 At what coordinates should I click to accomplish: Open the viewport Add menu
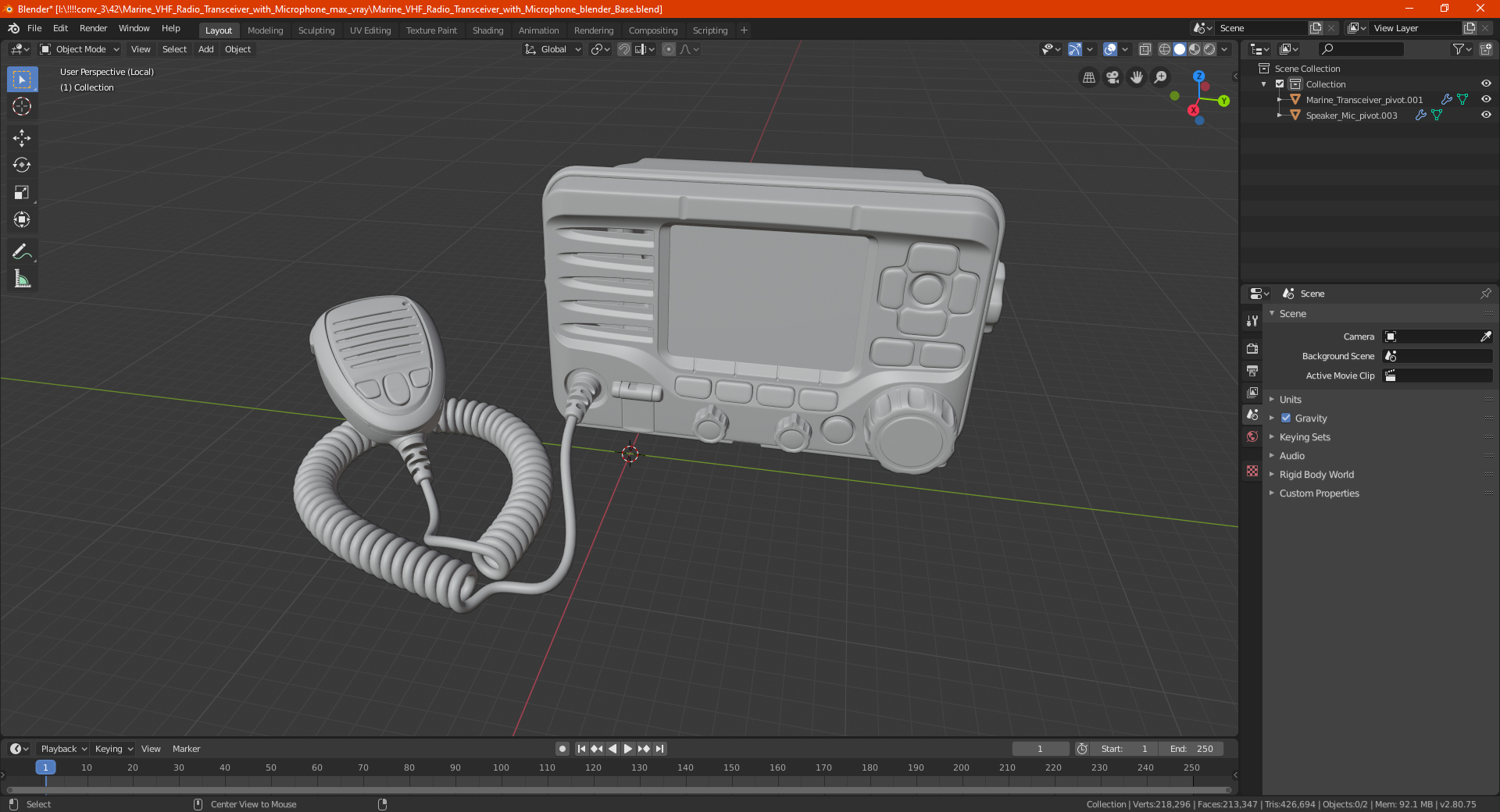205,49
